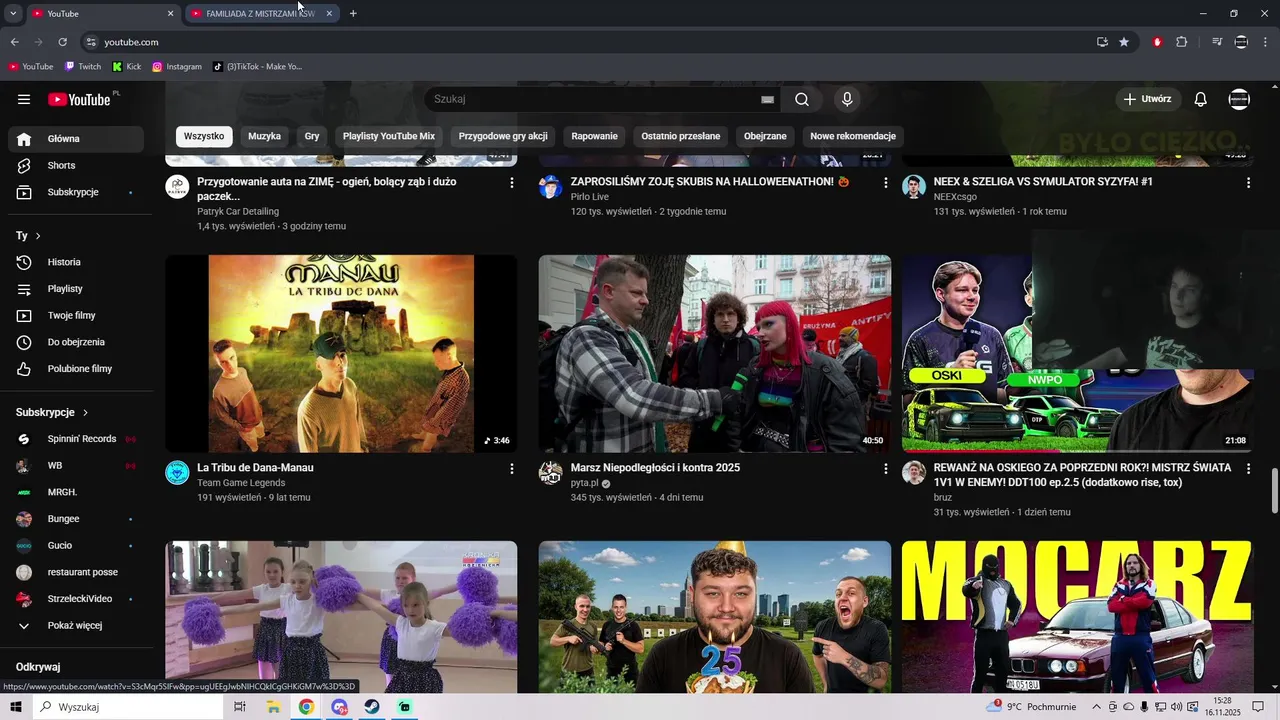The height and width of the screenshot is (720, 1280).
Task: Play La Tribu de Dana thumbnail
Action: (341, 353)
